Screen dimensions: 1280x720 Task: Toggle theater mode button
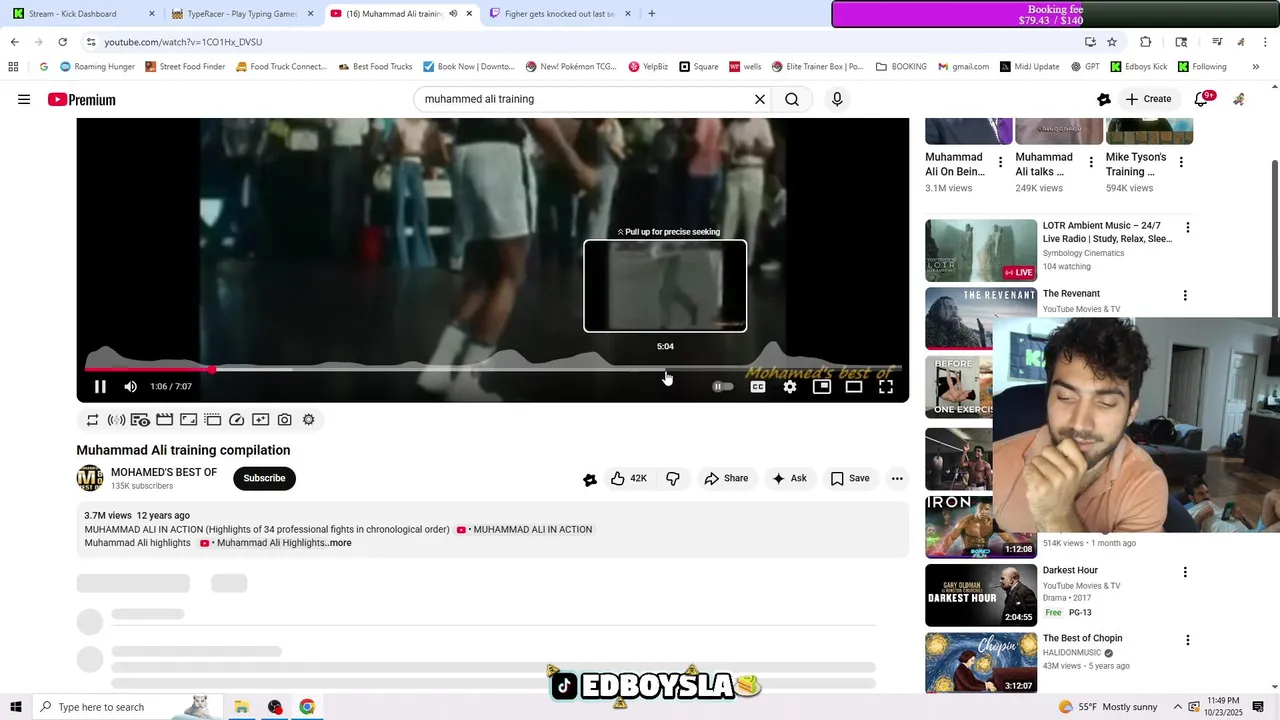click(x=854, y=387)
